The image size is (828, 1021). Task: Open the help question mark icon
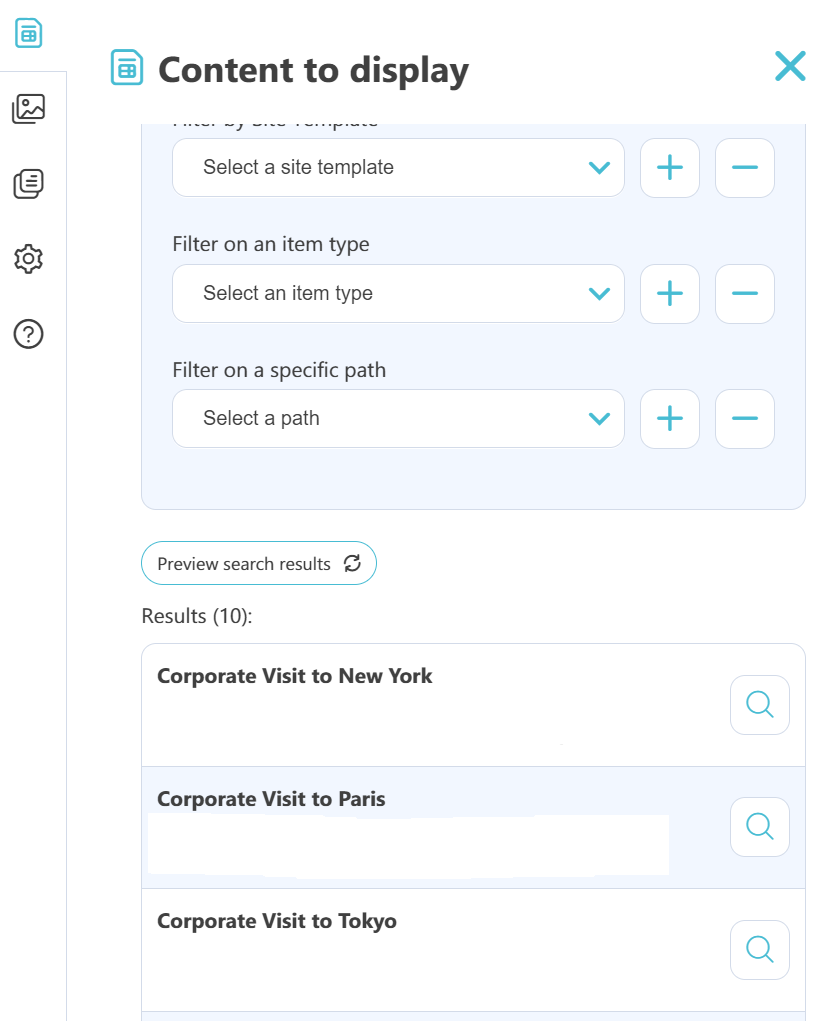point(29,334)
